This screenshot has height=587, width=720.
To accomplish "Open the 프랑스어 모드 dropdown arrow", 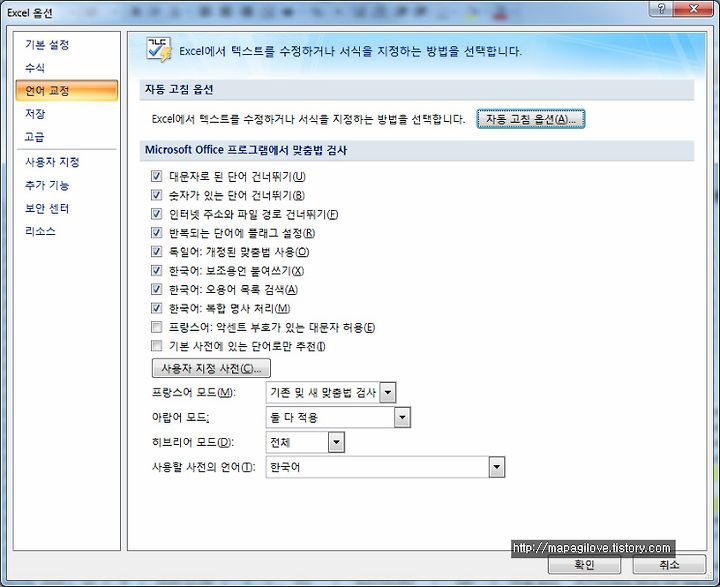I will pyautogui.click(x=388, y=393).
